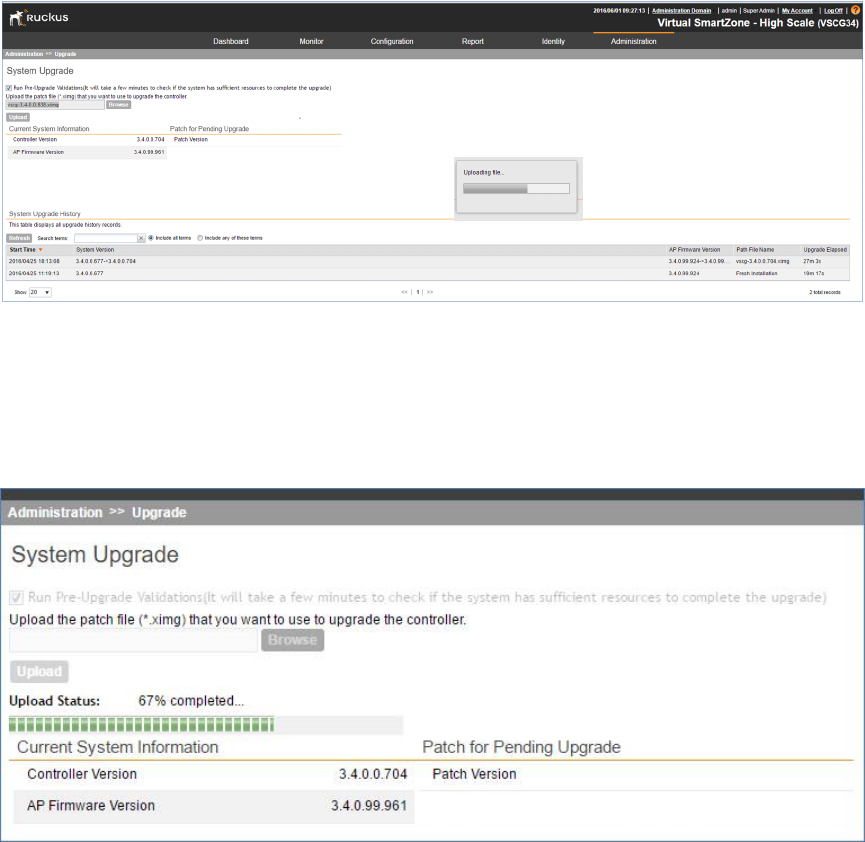Click the Uploading file progress bar

[516, 189]
